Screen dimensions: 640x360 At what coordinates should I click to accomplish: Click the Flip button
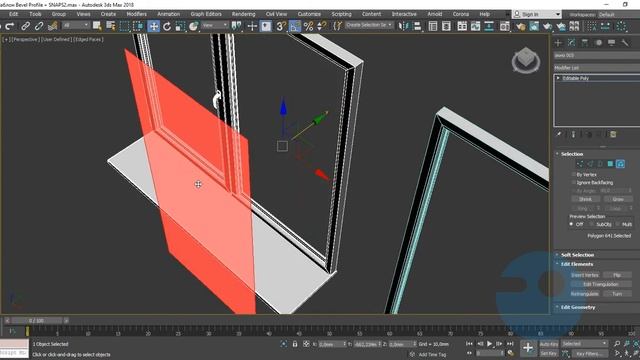pos(617,275)
